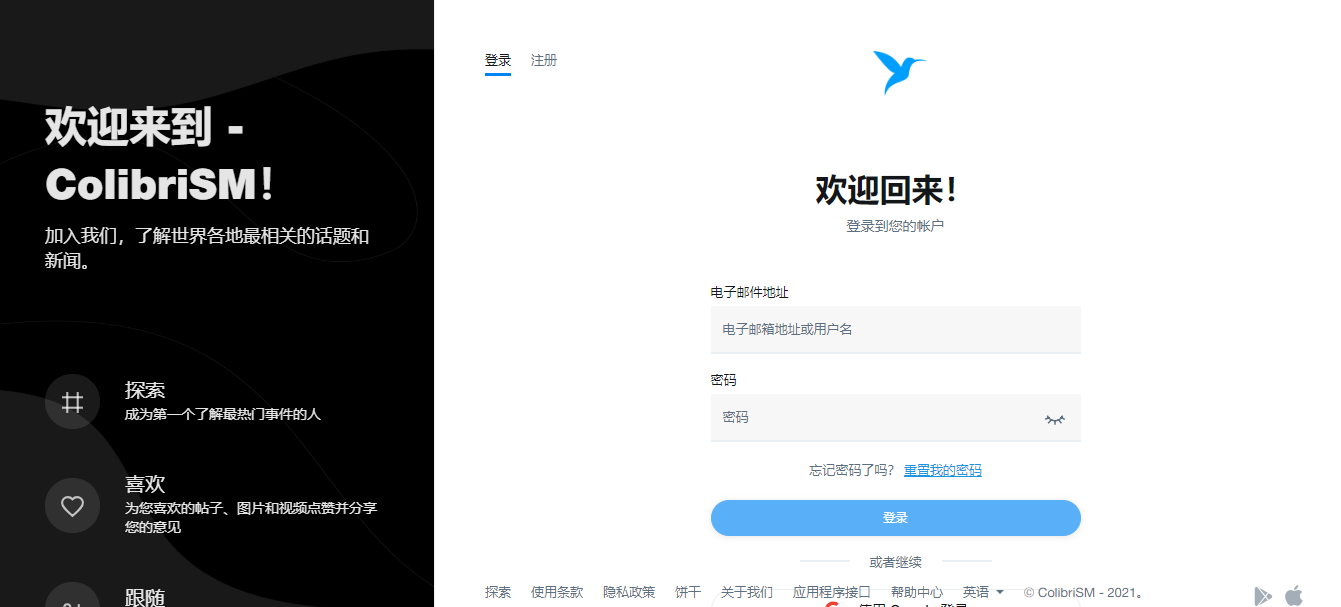Click the 探索 feature title in sidebar
Viewport: 1341px width, 607px height.
(x=145, y=390)
